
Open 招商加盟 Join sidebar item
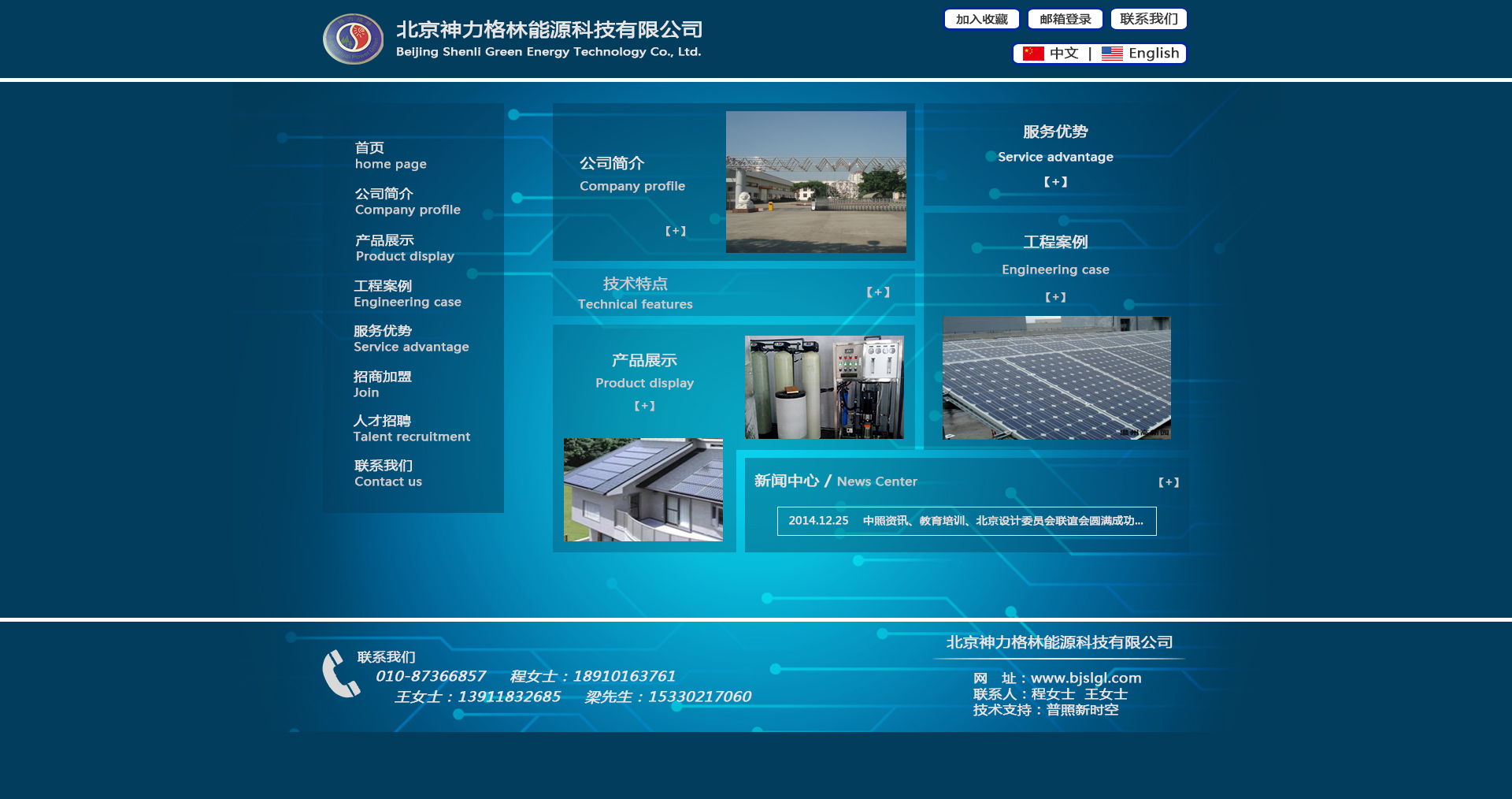[383, 384]
